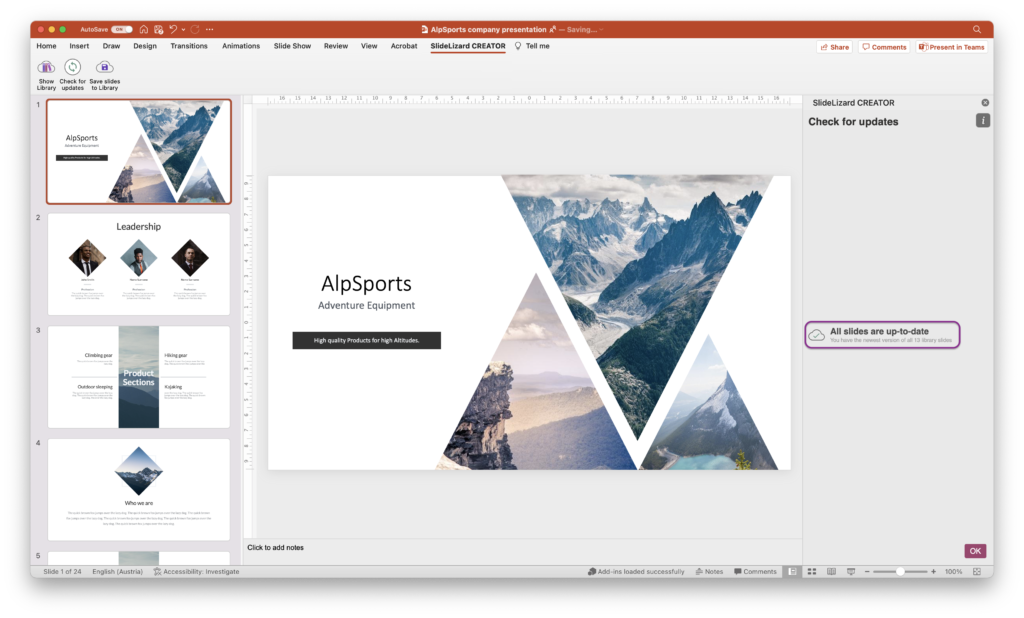
Task: Open the Home ribbon tab
Action: pos(46,46)
